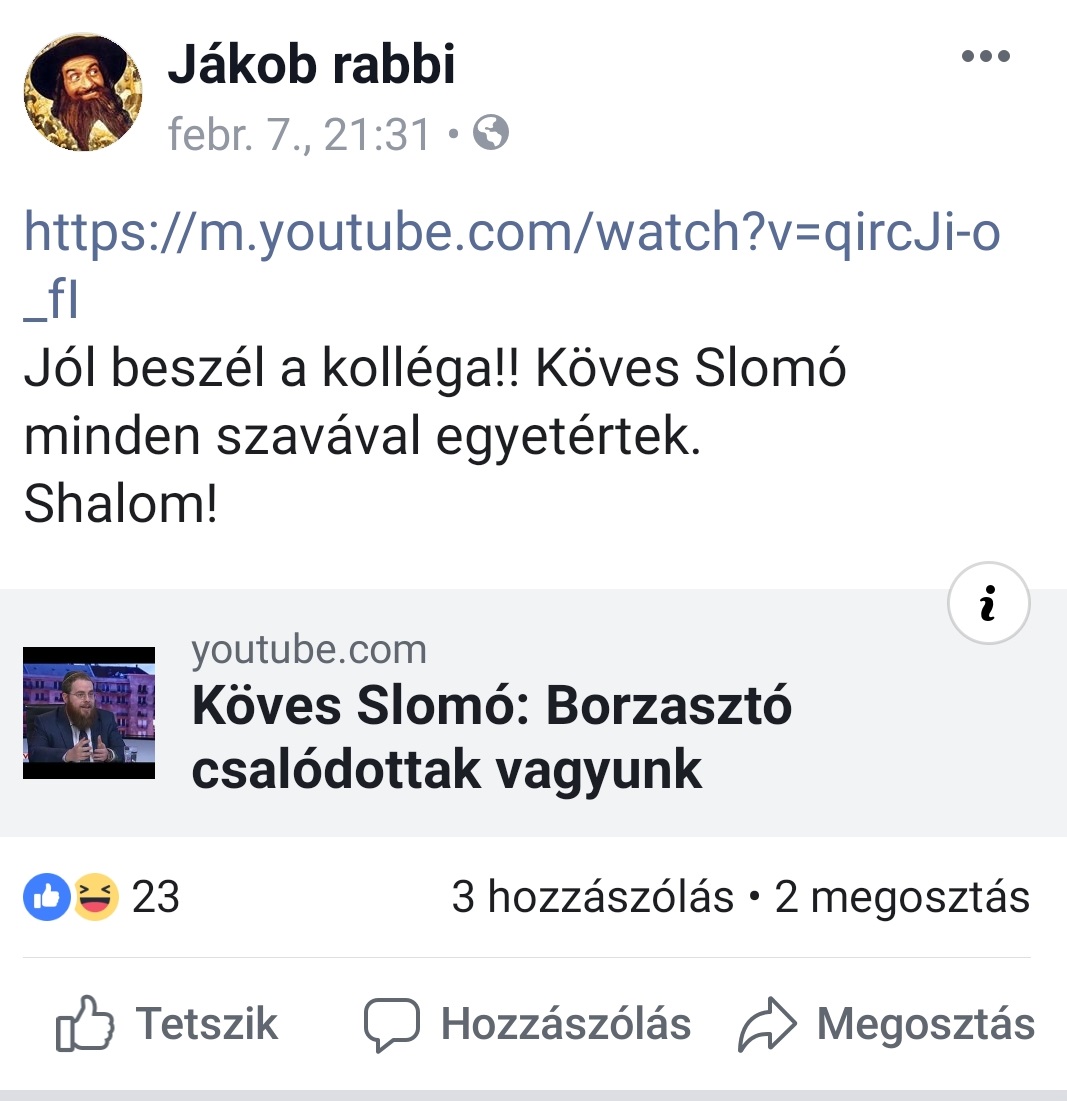Viewport: 1067px width, 1101px height.
Task: View the 2 megosztás shares list
Action: 902,897
